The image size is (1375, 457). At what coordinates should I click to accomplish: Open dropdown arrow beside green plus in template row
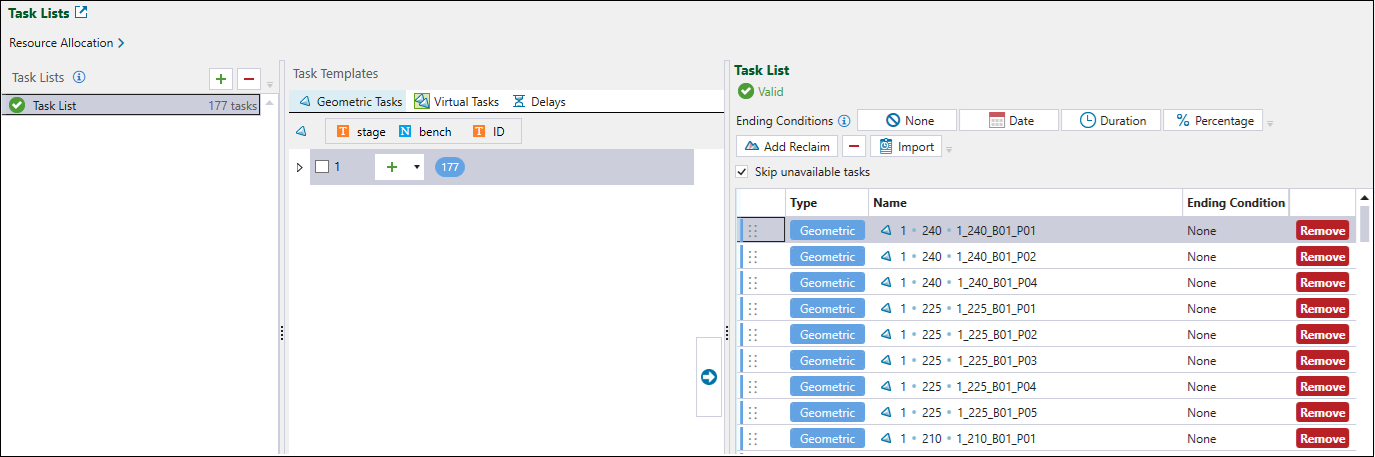coord(416,167)
